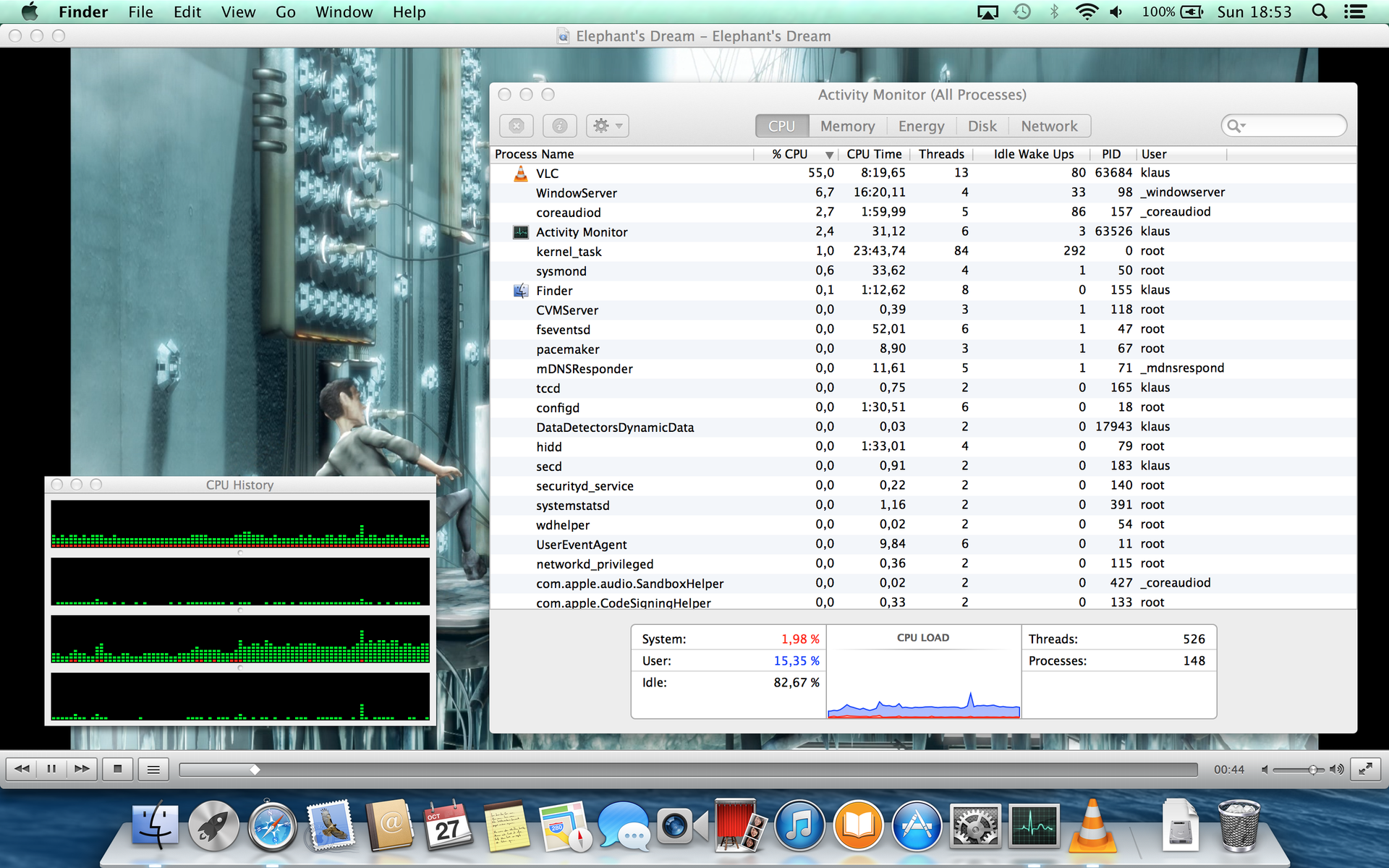This screenshot has height=868, width=1389.
Task: Open Calendar from the Dock
Action: [448, 826]
